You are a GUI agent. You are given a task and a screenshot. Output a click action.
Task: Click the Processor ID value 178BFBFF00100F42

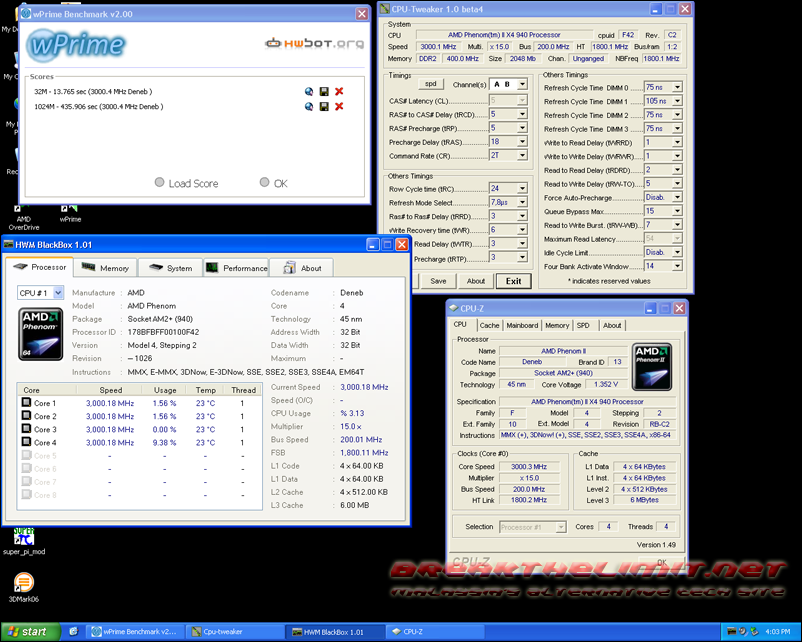tap(163, 332)
